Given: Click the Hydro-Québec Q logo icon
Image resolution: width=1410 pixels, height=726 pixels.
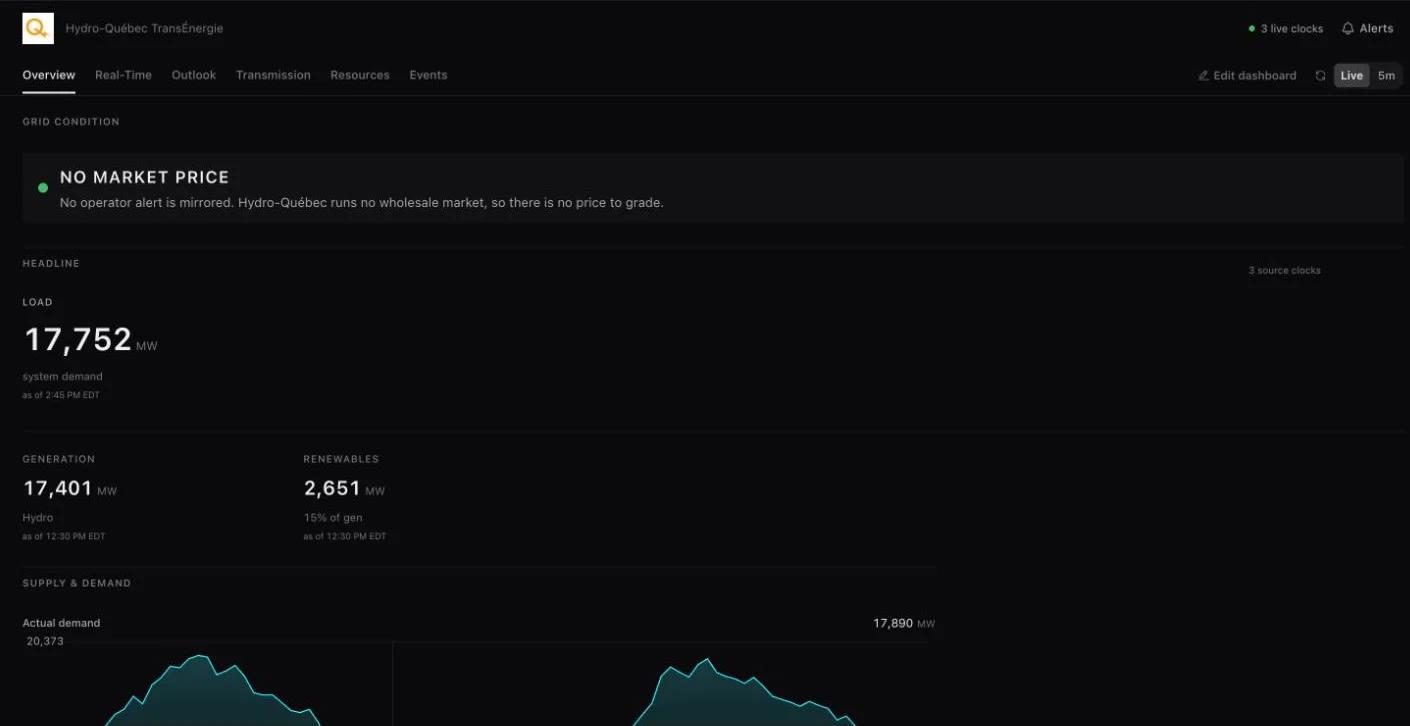Looking at the screenshot, I should pyautogui.click(x=38, y=28).
